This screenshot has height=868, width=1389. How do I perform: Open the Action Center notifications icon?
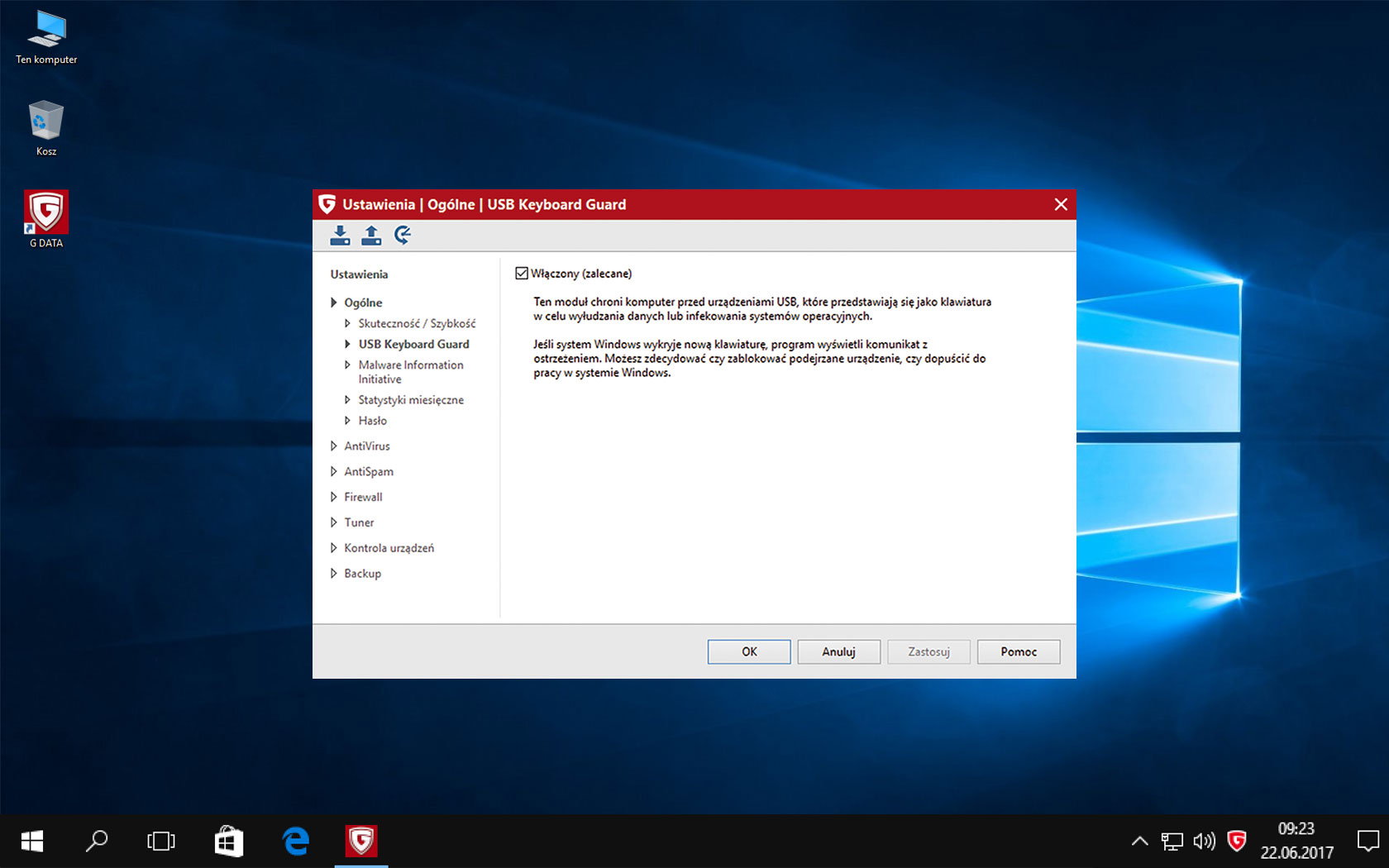click(x=1368, y=842)
